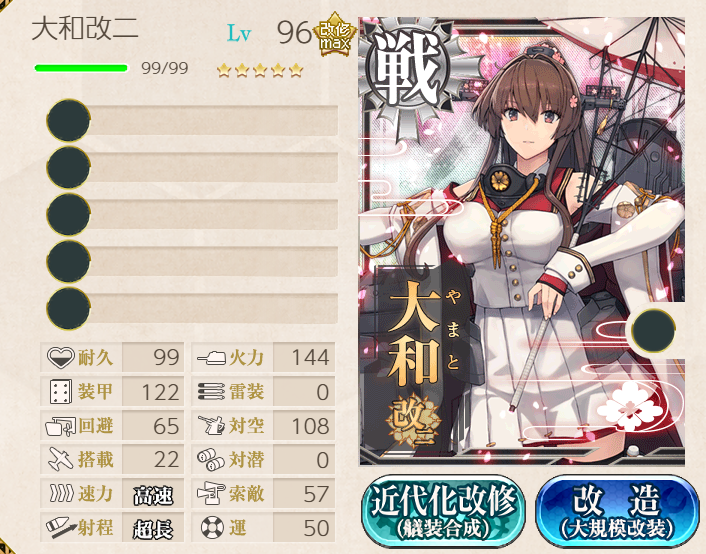
Task: Open the reinforcement expansion slot on card
Action: point(653,331)
